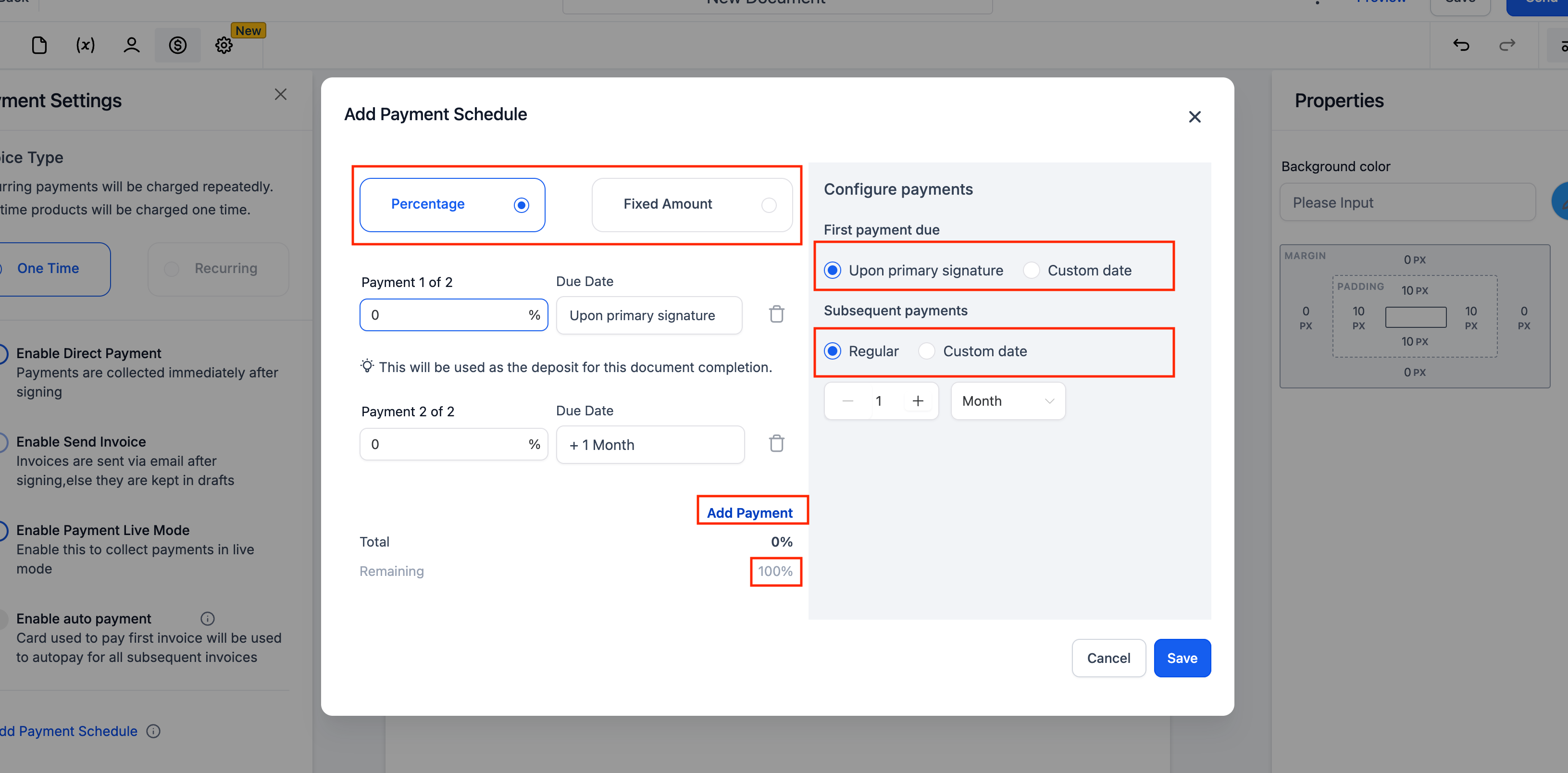
Task: Delete Payment 2 with trash icon
Action: [x=776, y=444]
